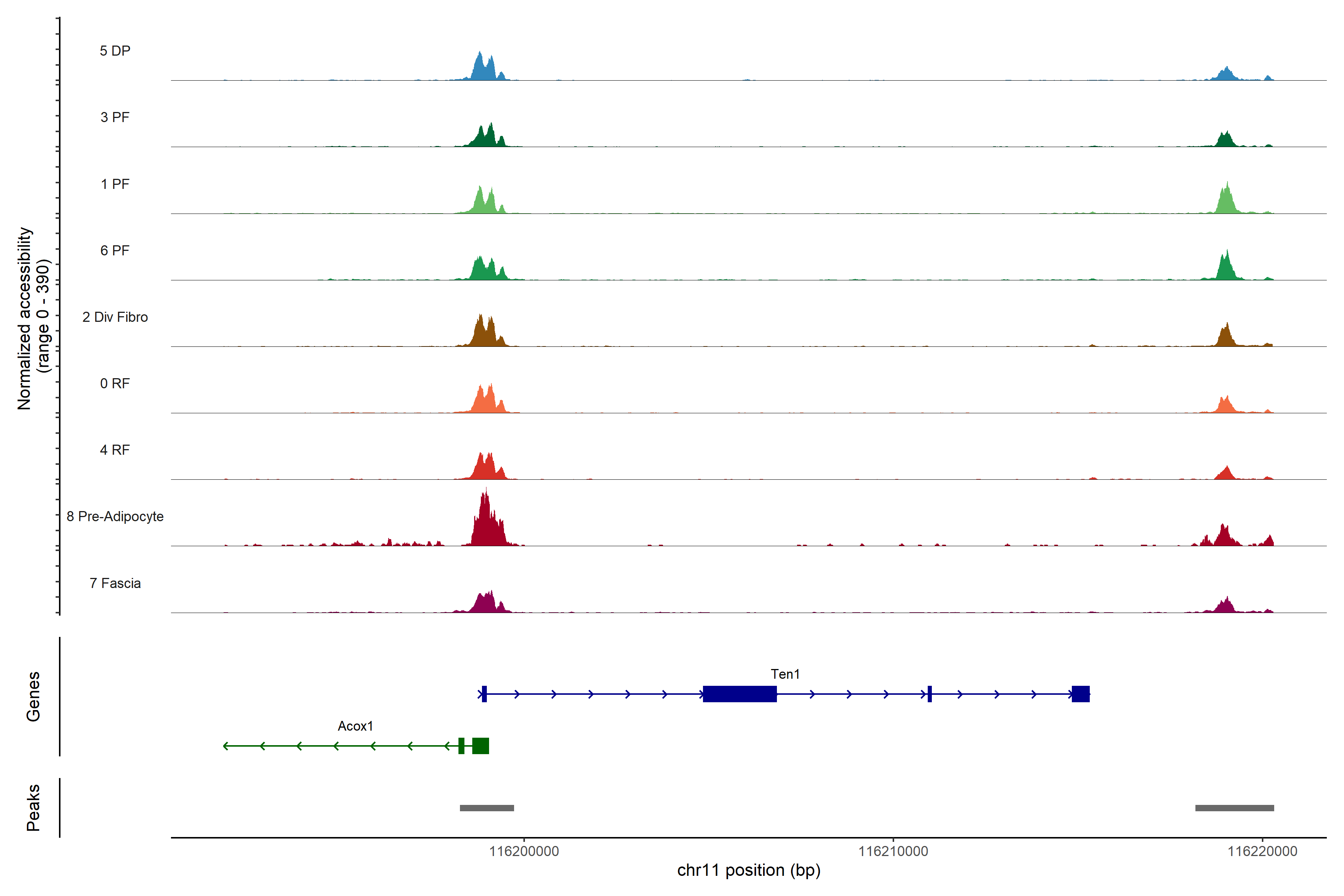1344x896 pixels.
Task: Click the Acox1 gene label
Action: 355,726
